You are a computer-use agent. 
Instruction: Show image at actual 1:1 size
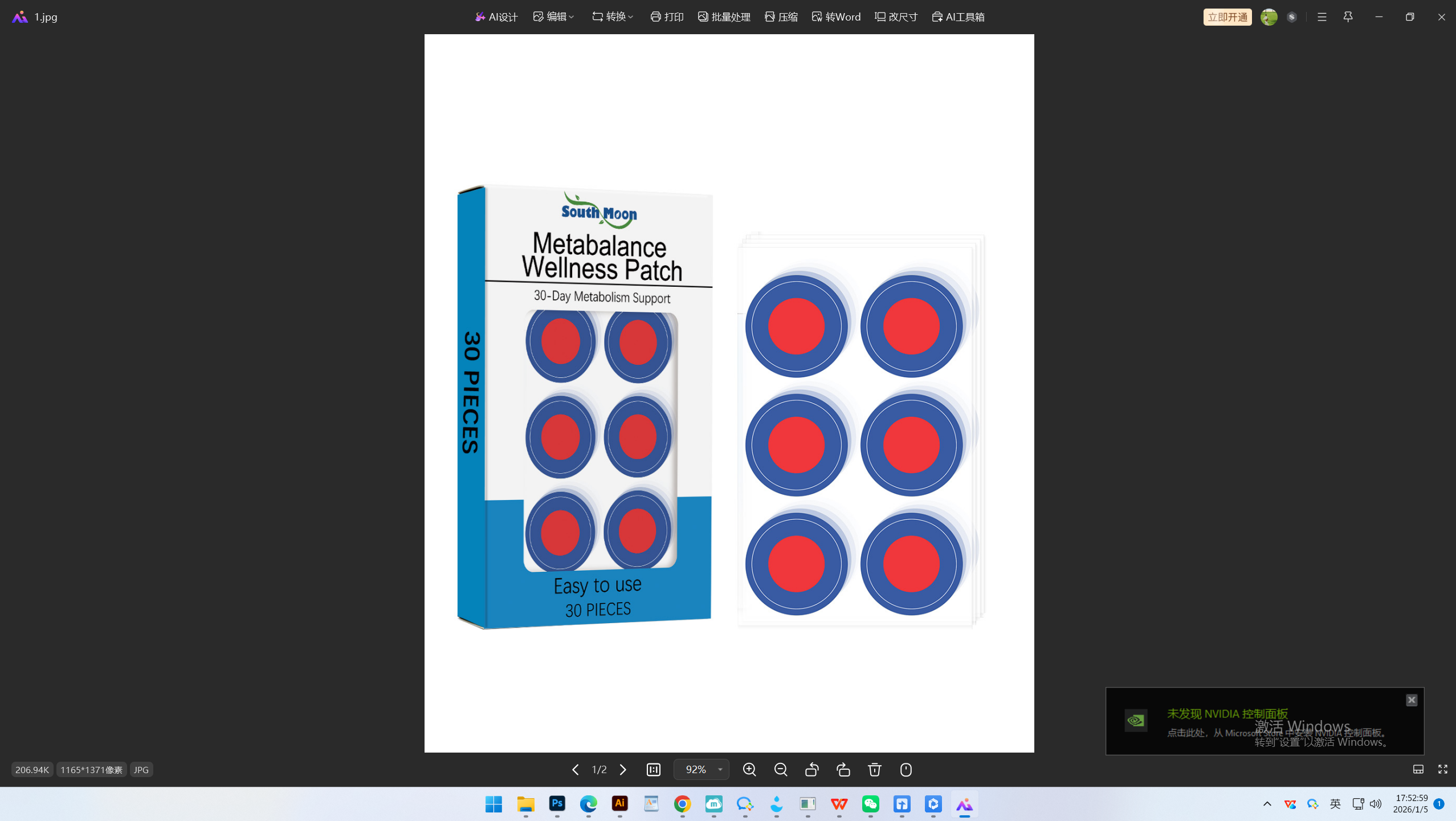tap(654, 770)
